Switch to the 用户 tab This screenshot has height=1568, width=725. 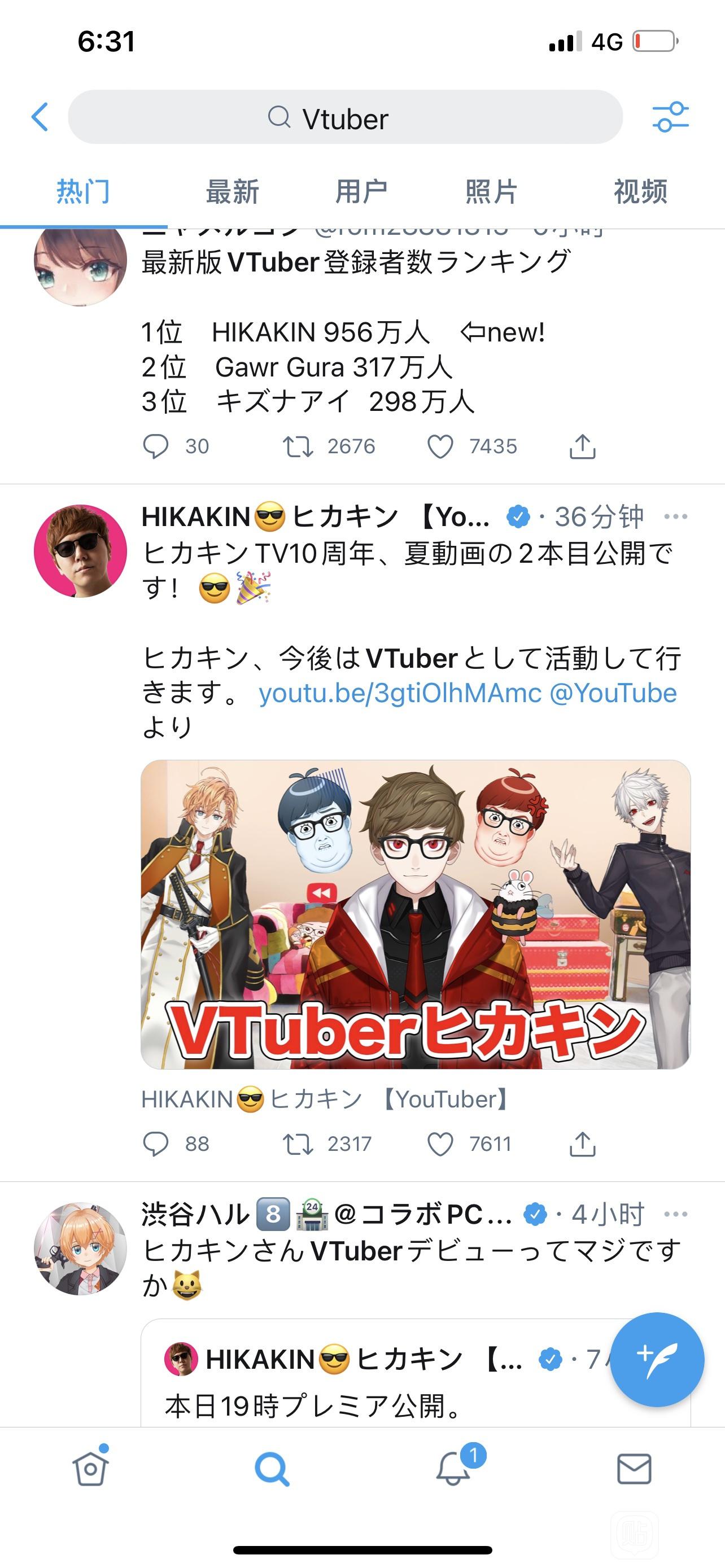tap(361, 192)
